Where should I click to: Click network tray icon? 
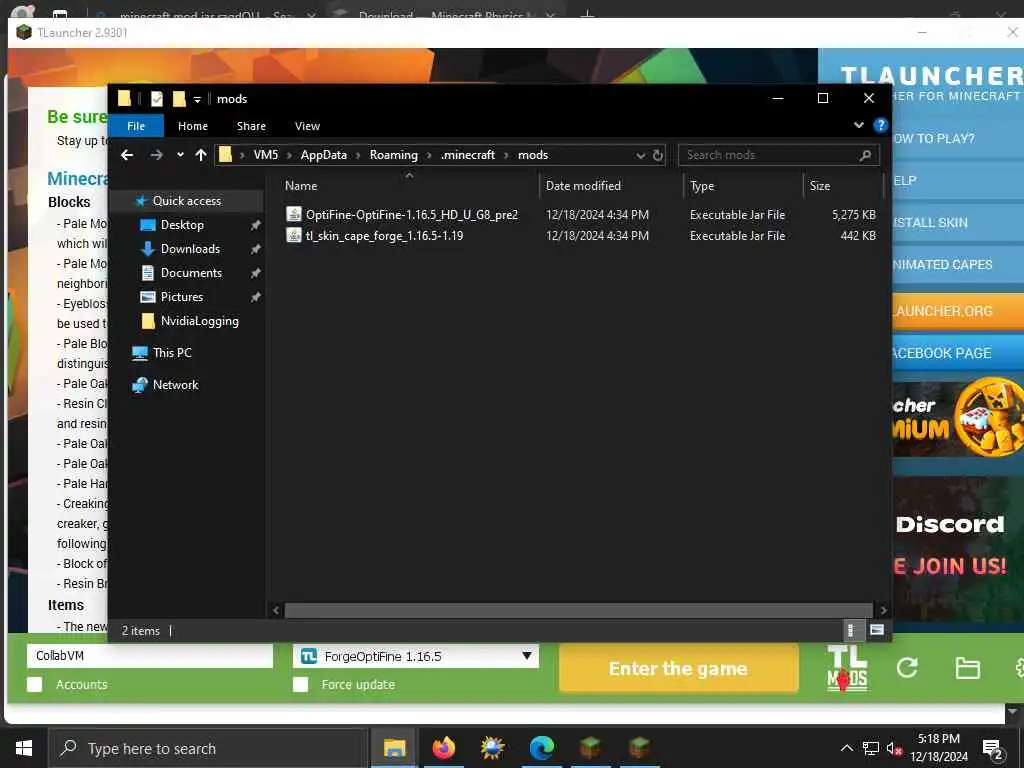point(870,748)
